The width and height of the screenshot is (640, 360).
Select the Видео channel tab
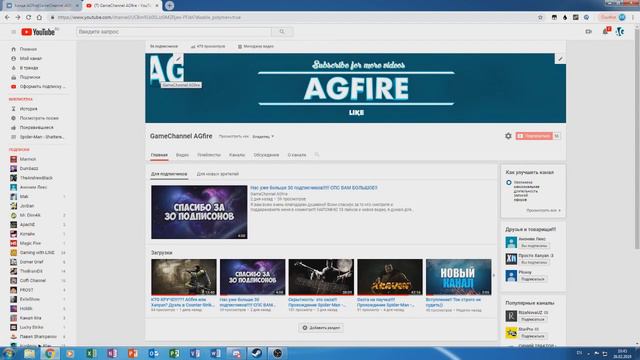click(182, 155)
